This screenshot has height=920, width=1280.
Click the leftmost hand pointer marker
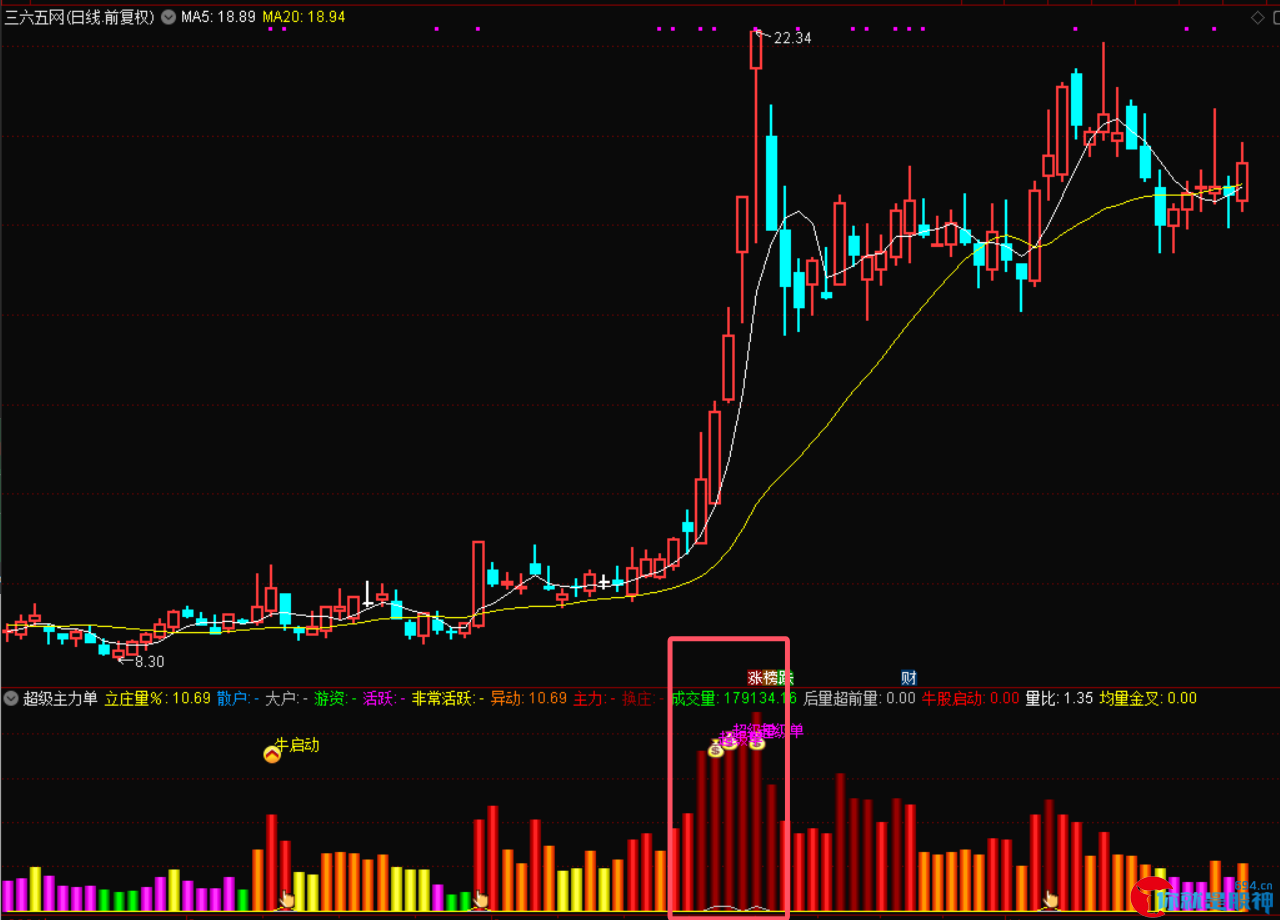pyautogui.click(x=287, y=899)
